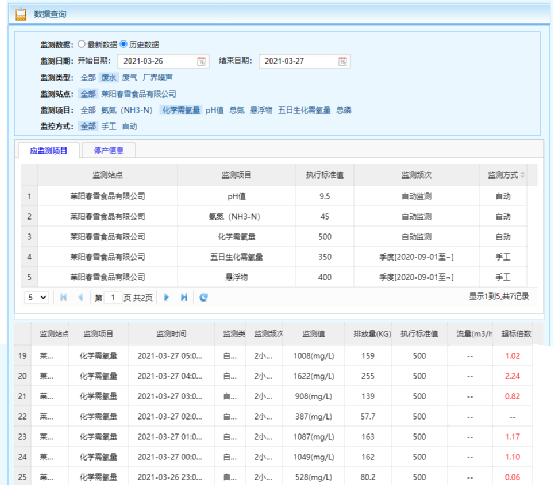The width and height of the screenshot is (553, 485).
Task: Open the page size dropdown showing 5
Action: coord(37,297)
